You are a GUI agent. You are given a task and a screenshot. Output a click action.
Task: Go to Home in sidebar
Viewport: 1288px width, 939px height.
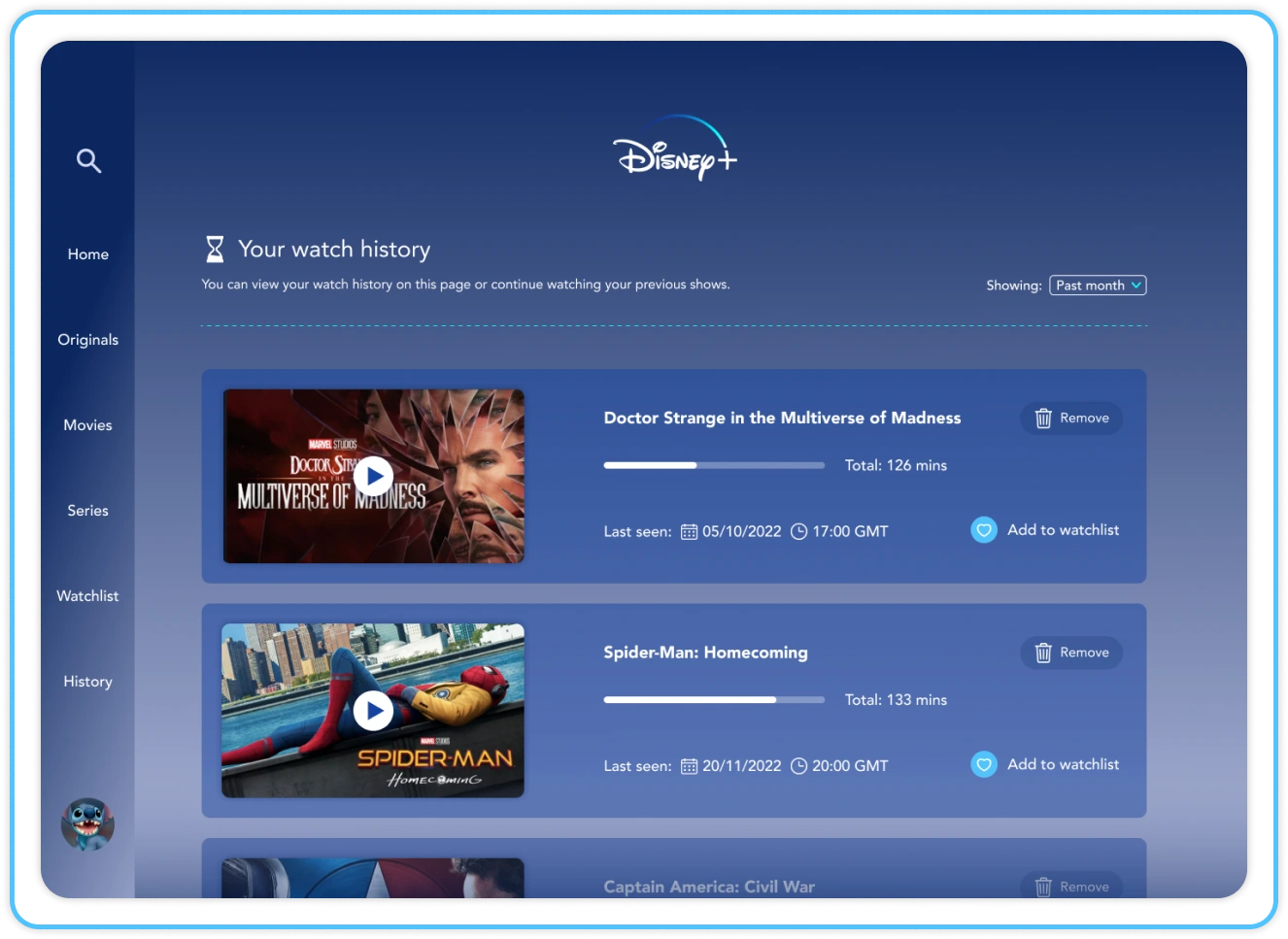[88, 254]
